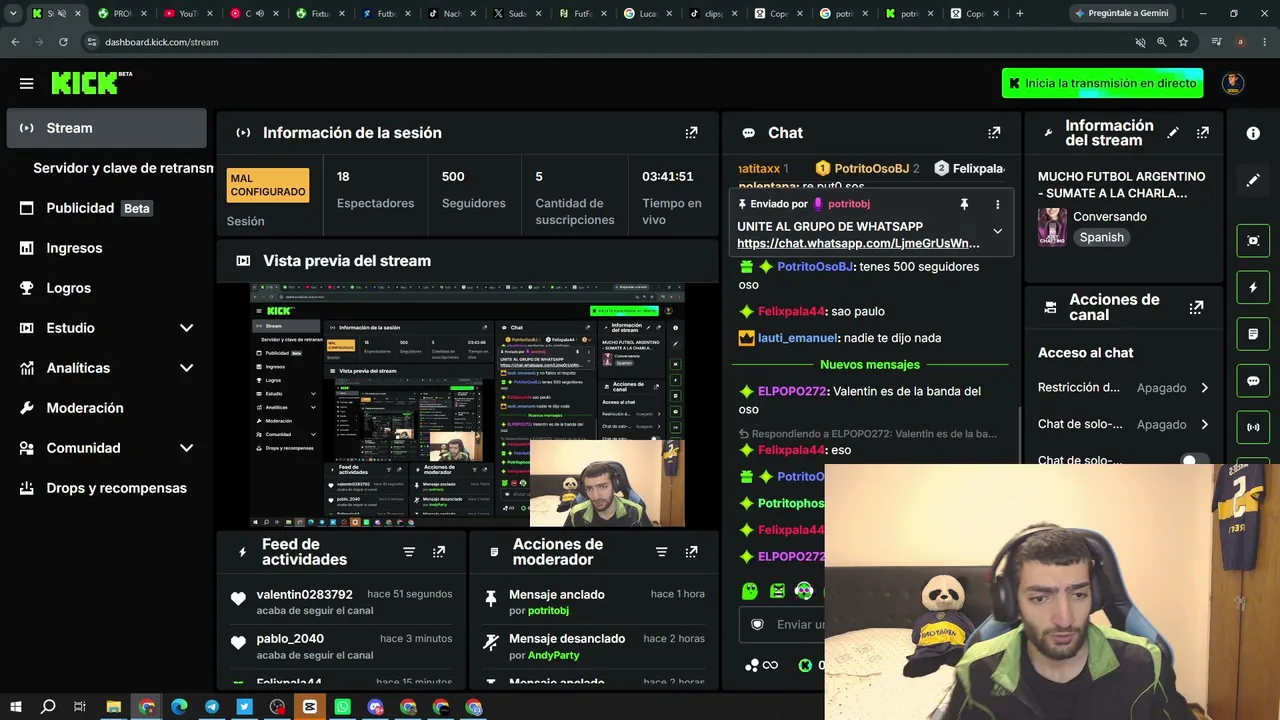The width and height of the screenshot is (1280, 720).
Task: Open Publicidad Beta in the sidebar
Action: (106, 208)
